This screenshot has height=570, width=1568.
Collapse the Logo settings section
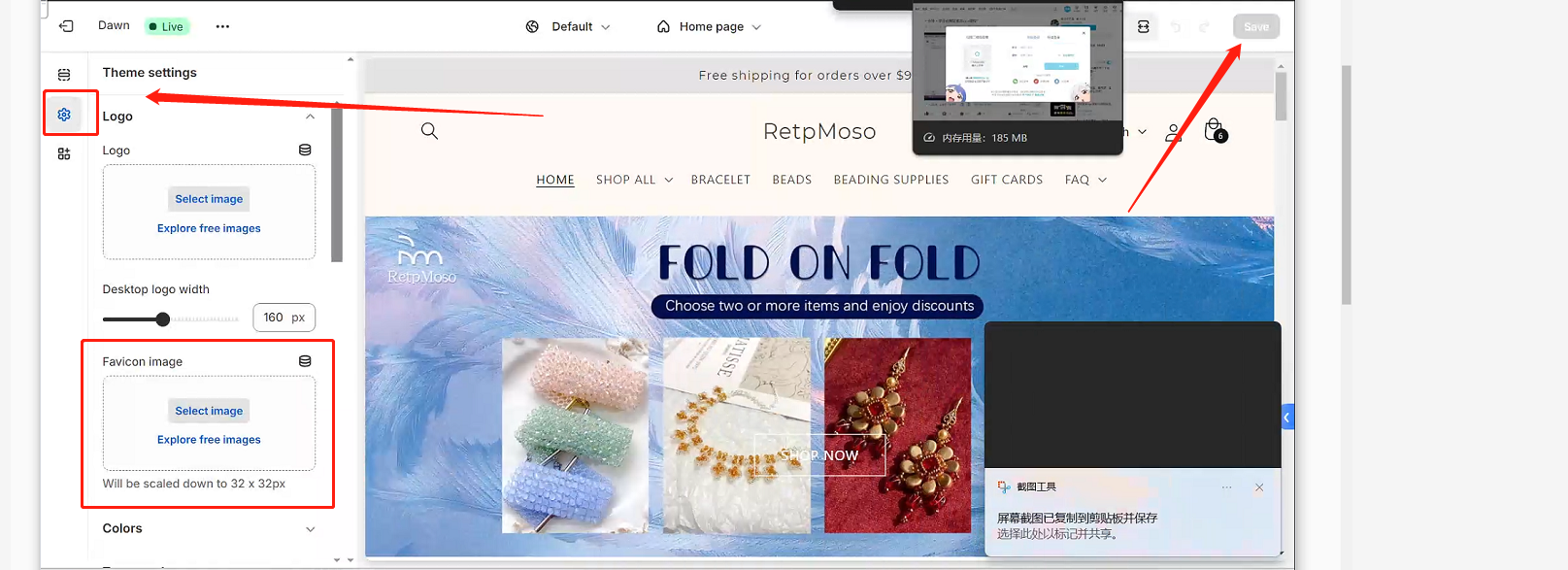click(x=311, y=117)
